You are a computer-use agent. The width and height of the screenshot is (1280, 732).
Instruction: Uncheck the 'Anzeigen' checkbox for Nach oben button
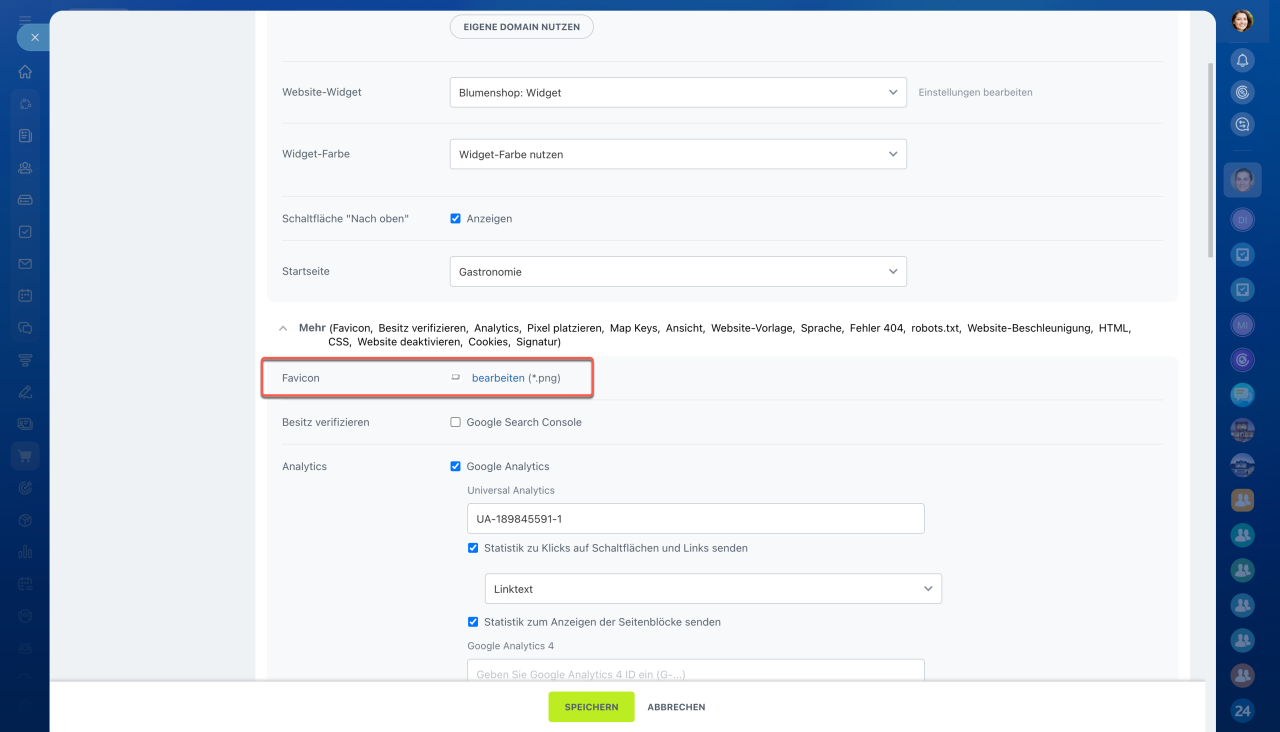click(x=456, y=219)
